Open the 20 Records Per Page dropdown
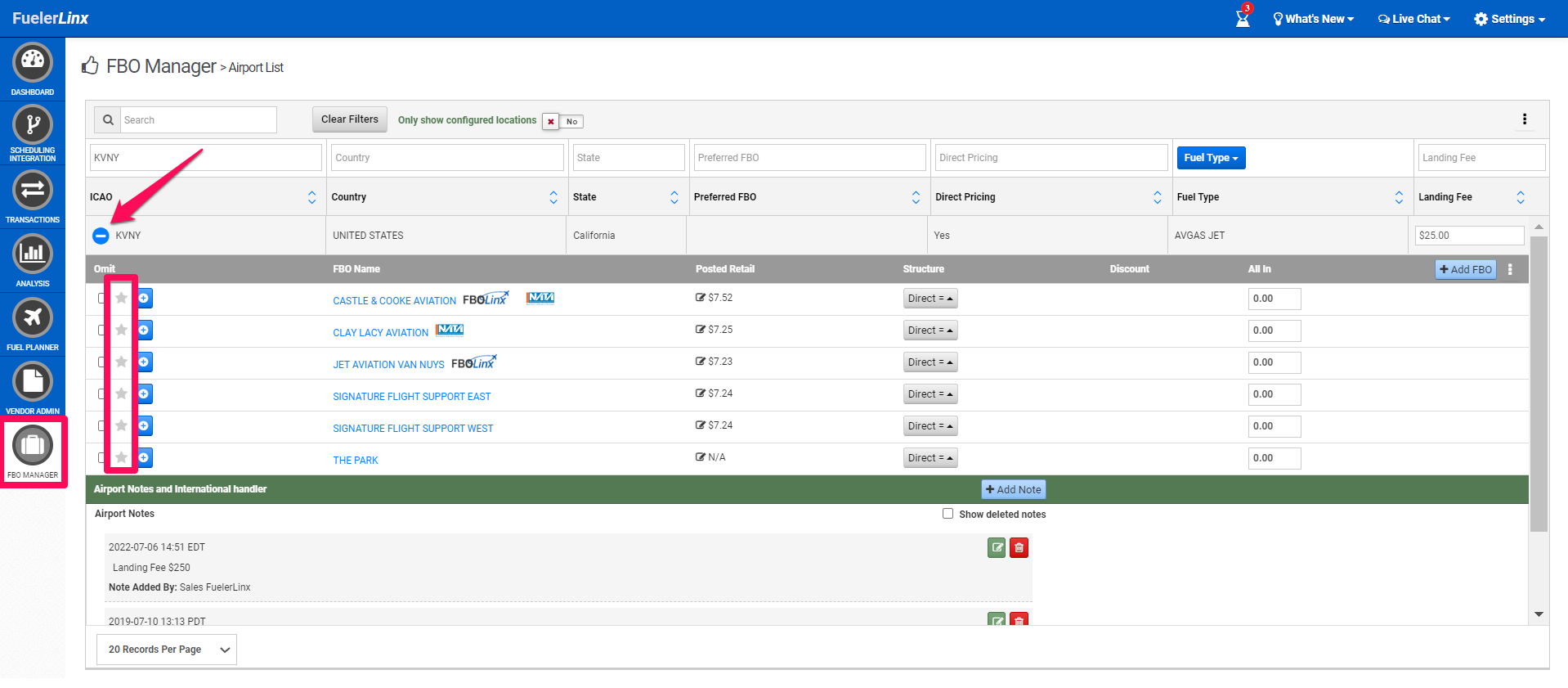 pyautogui.click(x=167, y=650)
